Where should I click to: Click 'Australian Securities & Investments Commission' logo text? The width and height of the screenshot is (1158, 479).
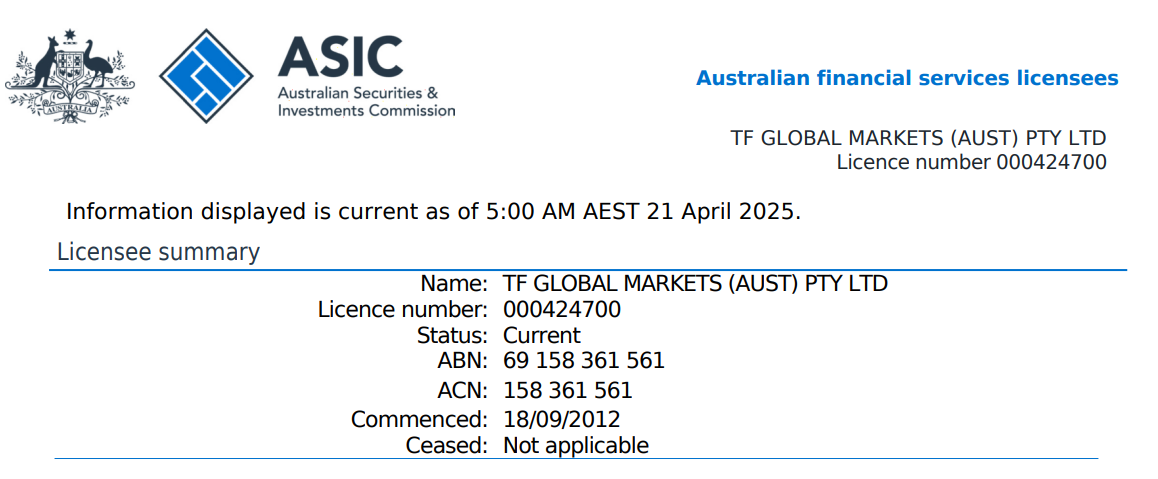coord(366,102)
